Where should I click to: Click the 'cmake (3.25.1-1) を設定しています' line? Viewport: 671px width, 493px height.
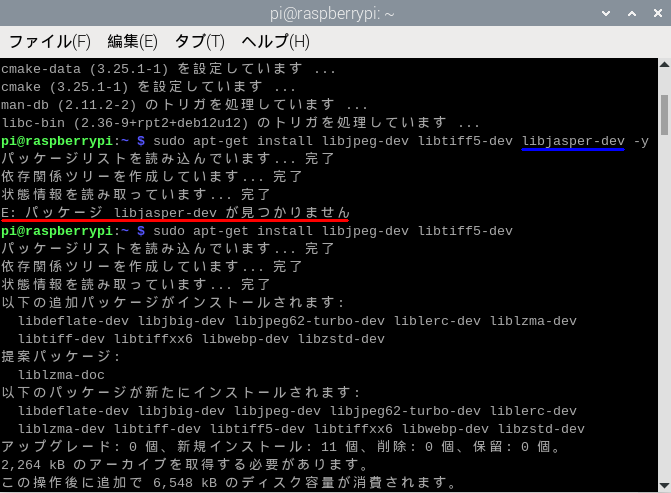(x=148, y=87)
